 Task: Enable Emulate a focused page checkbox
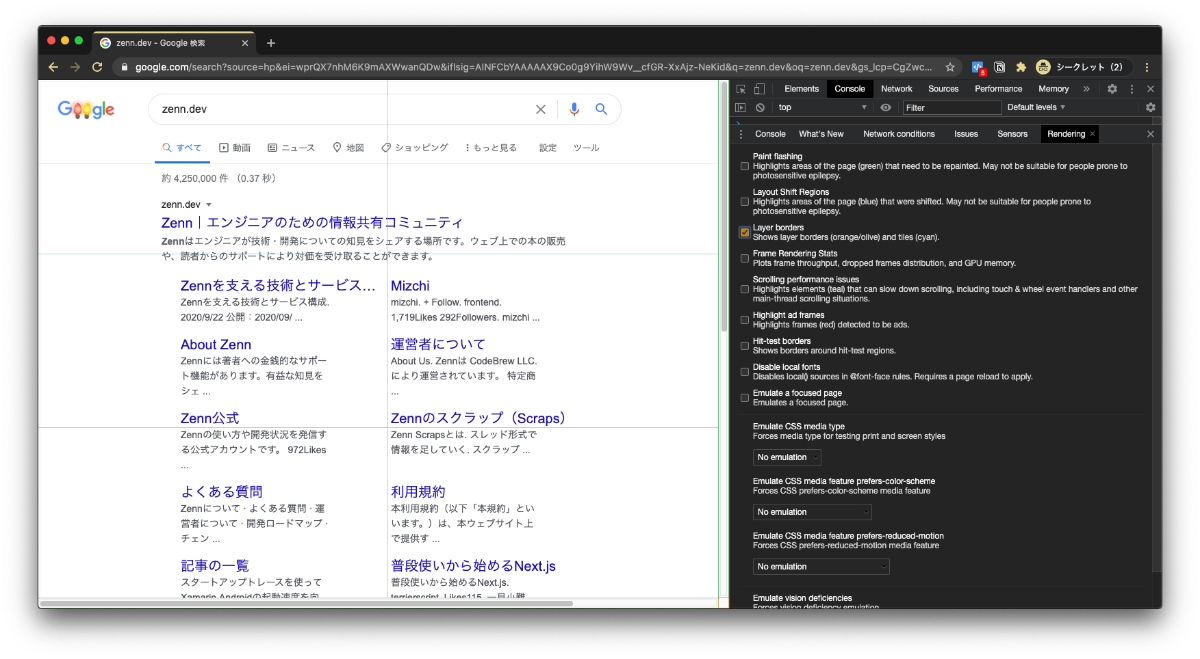(x=745, y=398)
